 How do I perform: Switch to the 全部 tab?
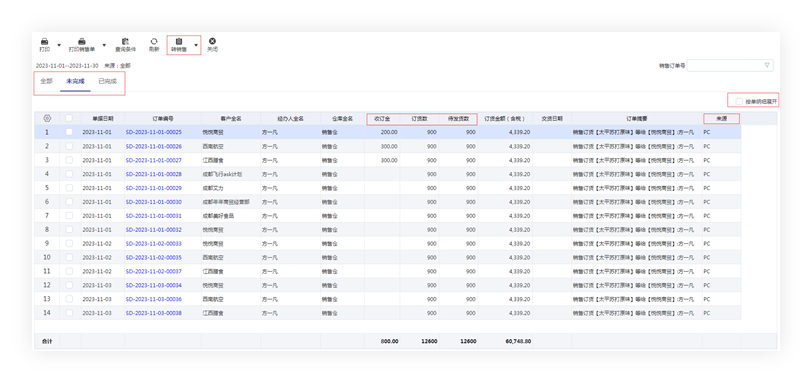tap(47, 81)
